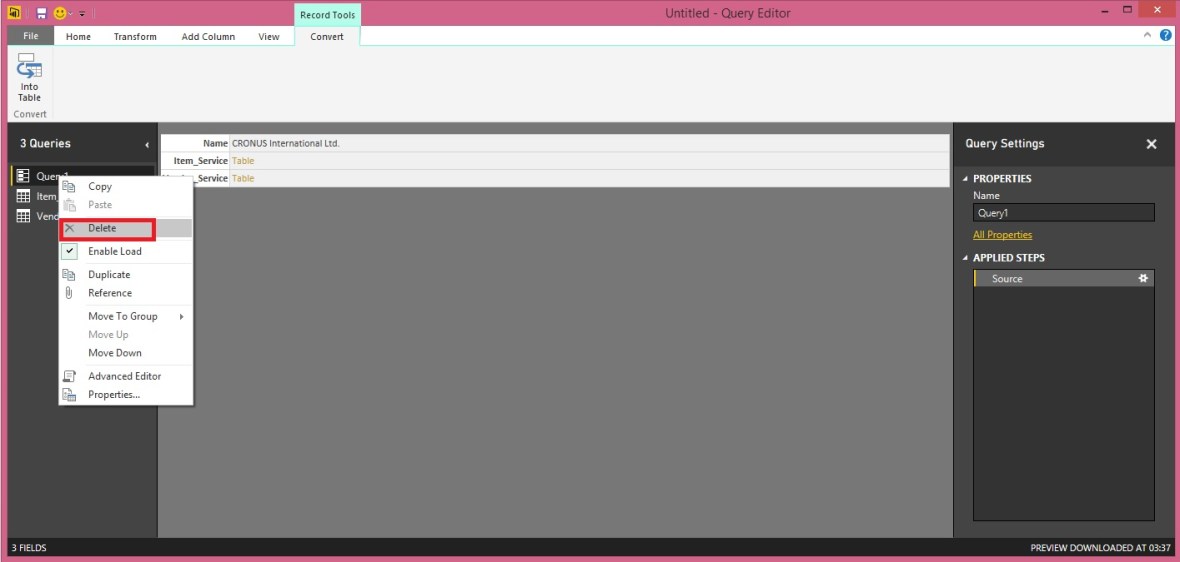The height and width of the screenshot is (562, 1180).
Task: Open the Table link in the third row
Action: click(x=242, y=178)
